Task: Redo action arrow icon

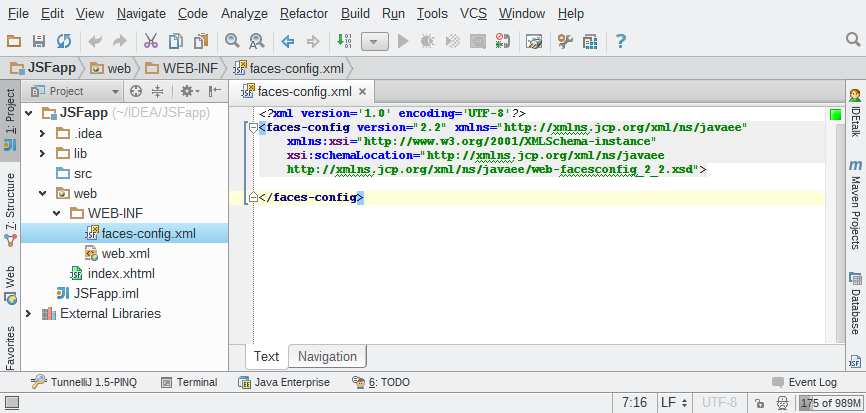Action: point(120,41)
